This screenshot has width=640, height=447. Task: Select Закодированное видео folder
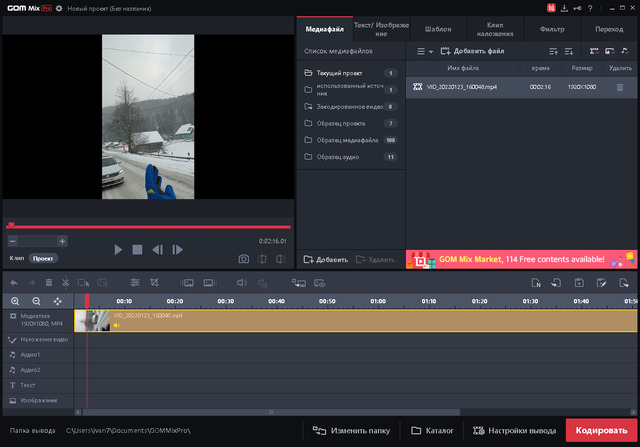coord(351,107)
